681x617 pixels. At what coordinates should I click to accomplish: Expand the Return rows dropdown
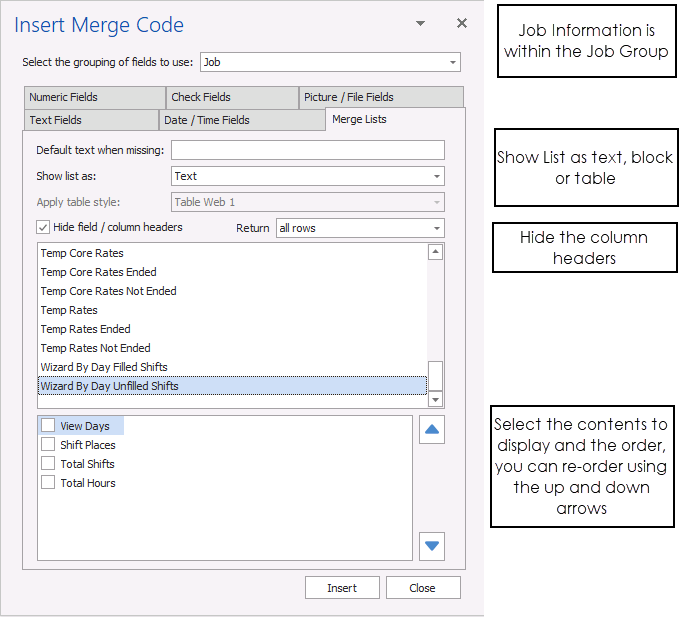437,228
